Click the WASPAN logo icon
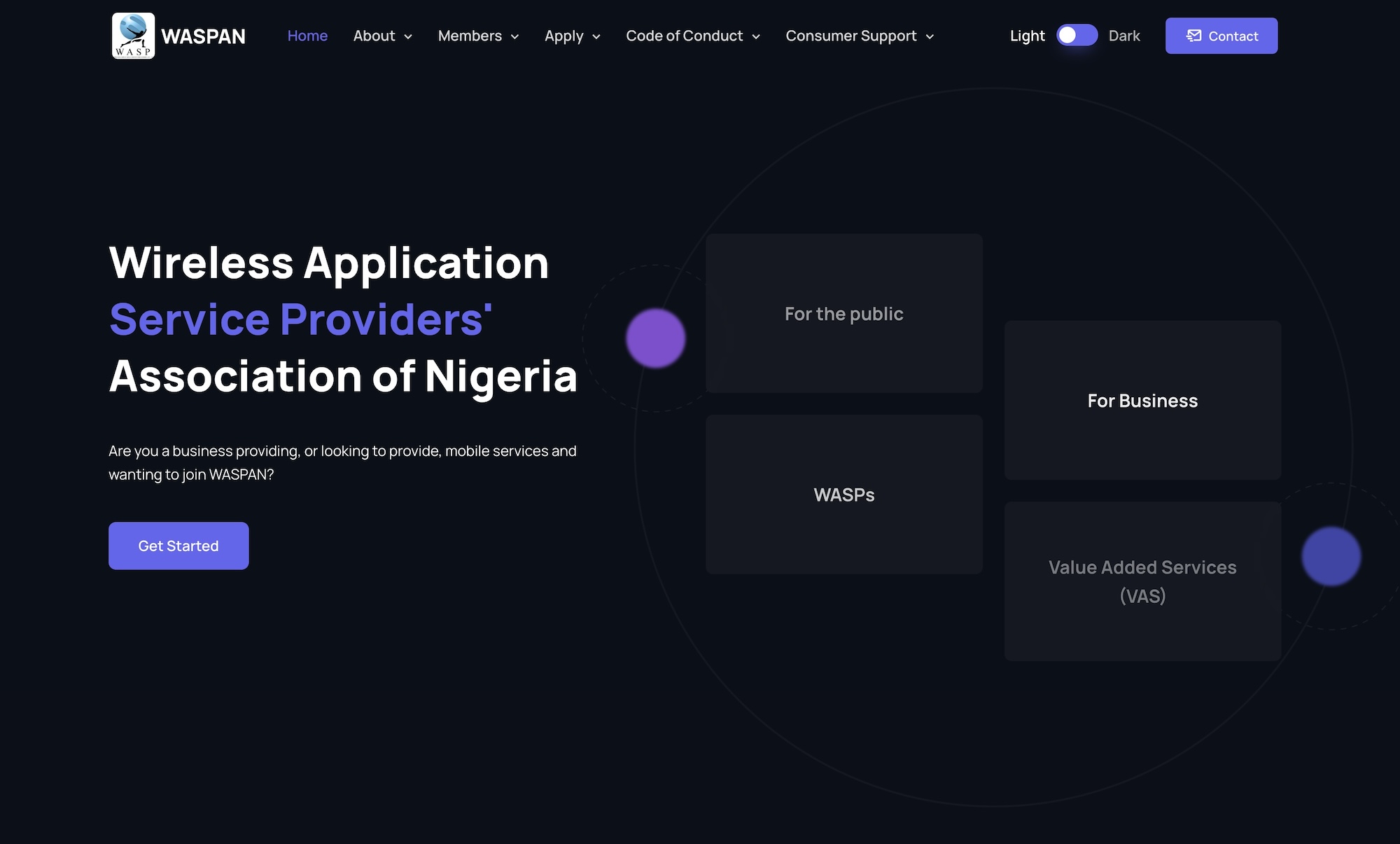1400x844 pixels. 132,35
